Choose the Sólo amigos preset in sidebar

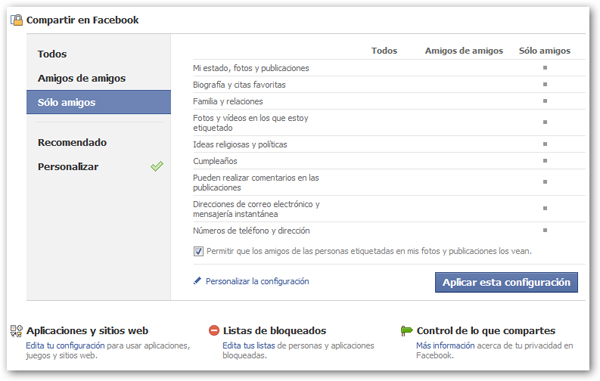(x=99, y=102)
